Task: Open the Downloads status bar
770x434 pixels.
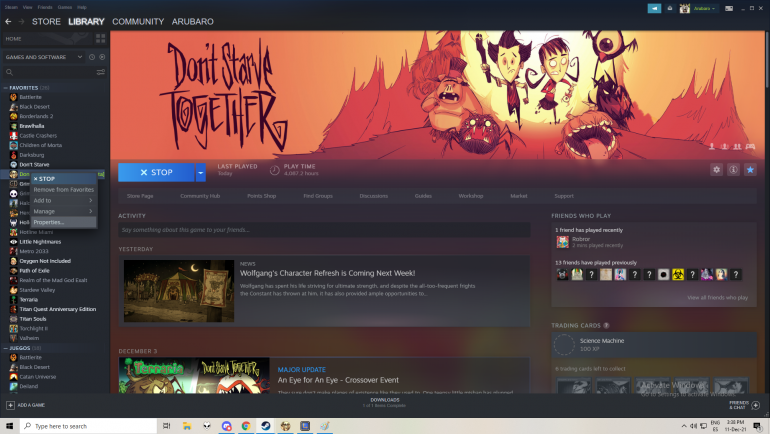Action: 385,403
